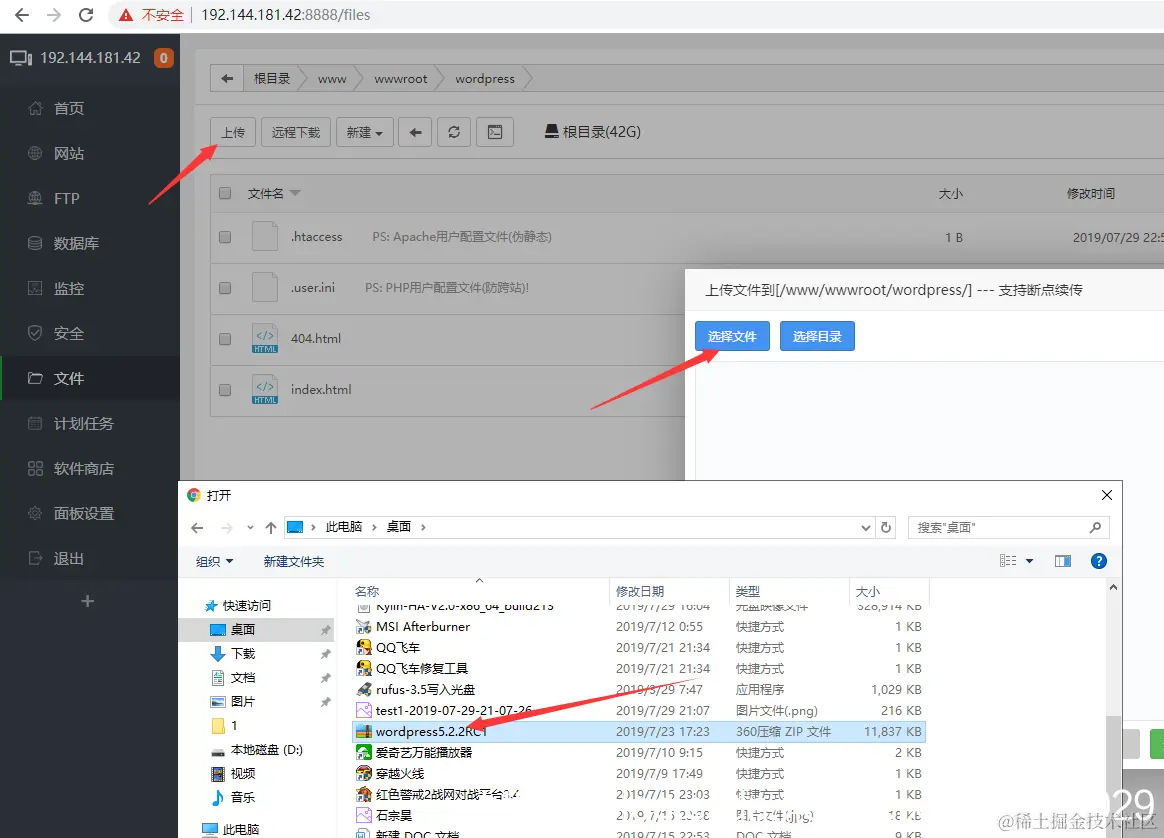Click the file list scrollbar up arrow

click(x=1113, y=588)
